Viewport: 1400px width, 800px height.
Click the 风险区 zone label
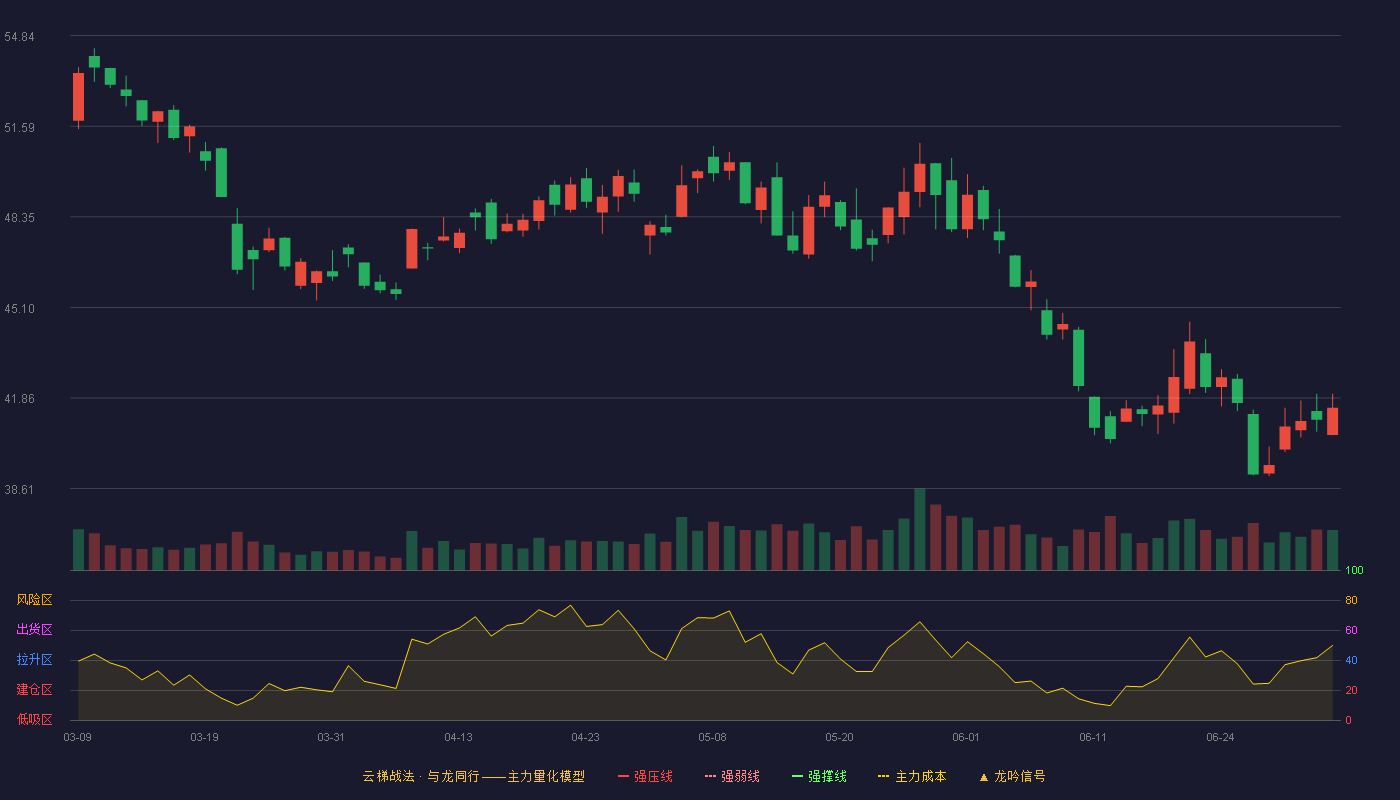(35, 600)
